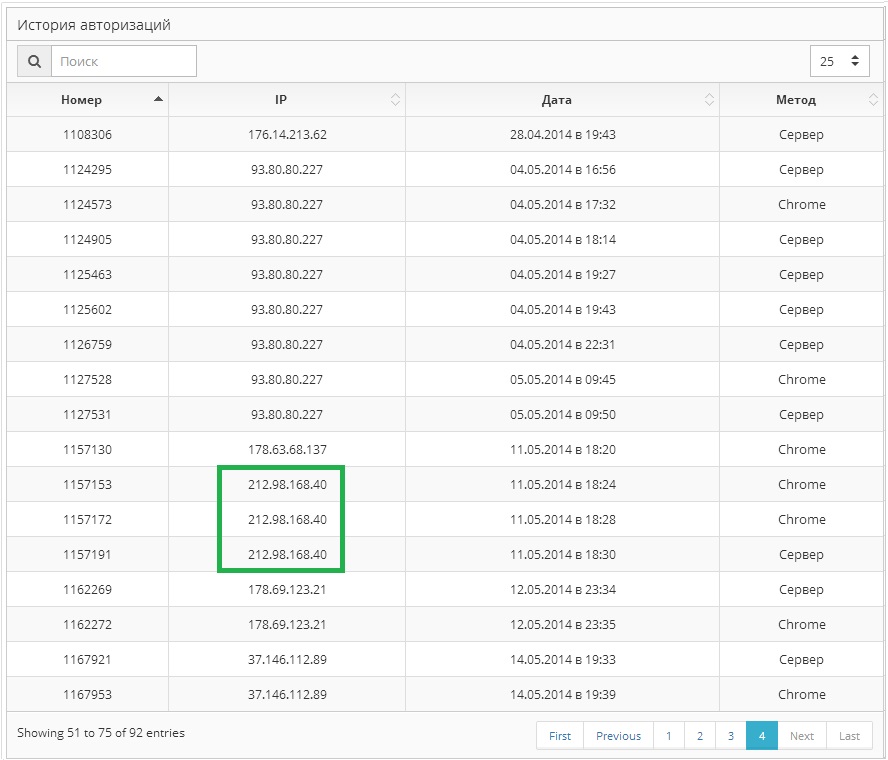The width and height of the screenshot is (888, 760).
Task: Select entry number 1124295
Action: 87,170
